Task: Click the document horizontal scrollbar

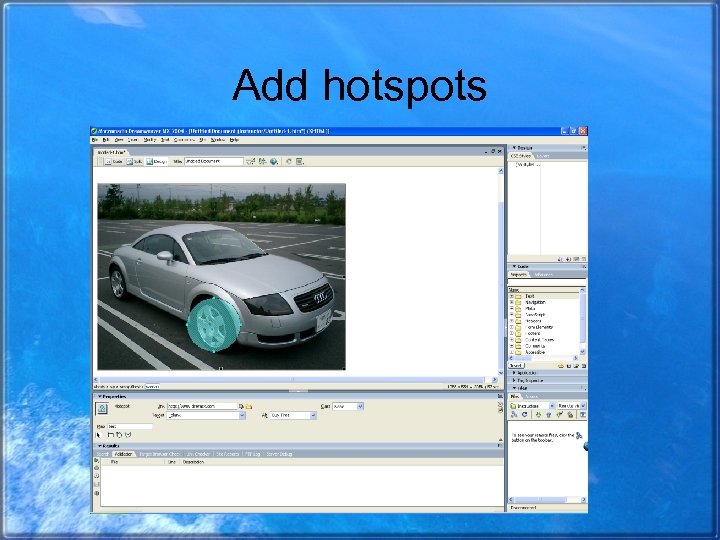Action: tap(296, 380)
